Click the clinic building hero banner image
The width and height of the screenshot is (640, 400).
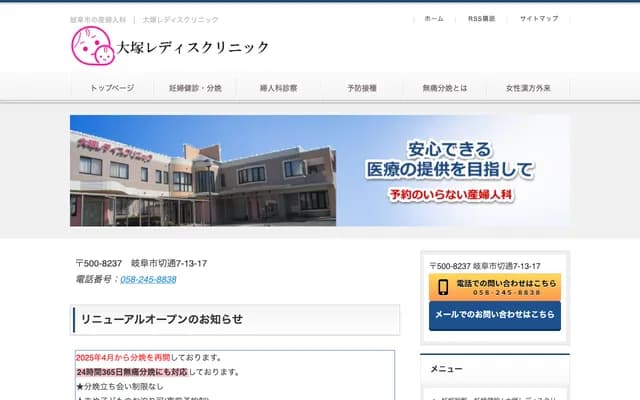click(x=320, y=171)
